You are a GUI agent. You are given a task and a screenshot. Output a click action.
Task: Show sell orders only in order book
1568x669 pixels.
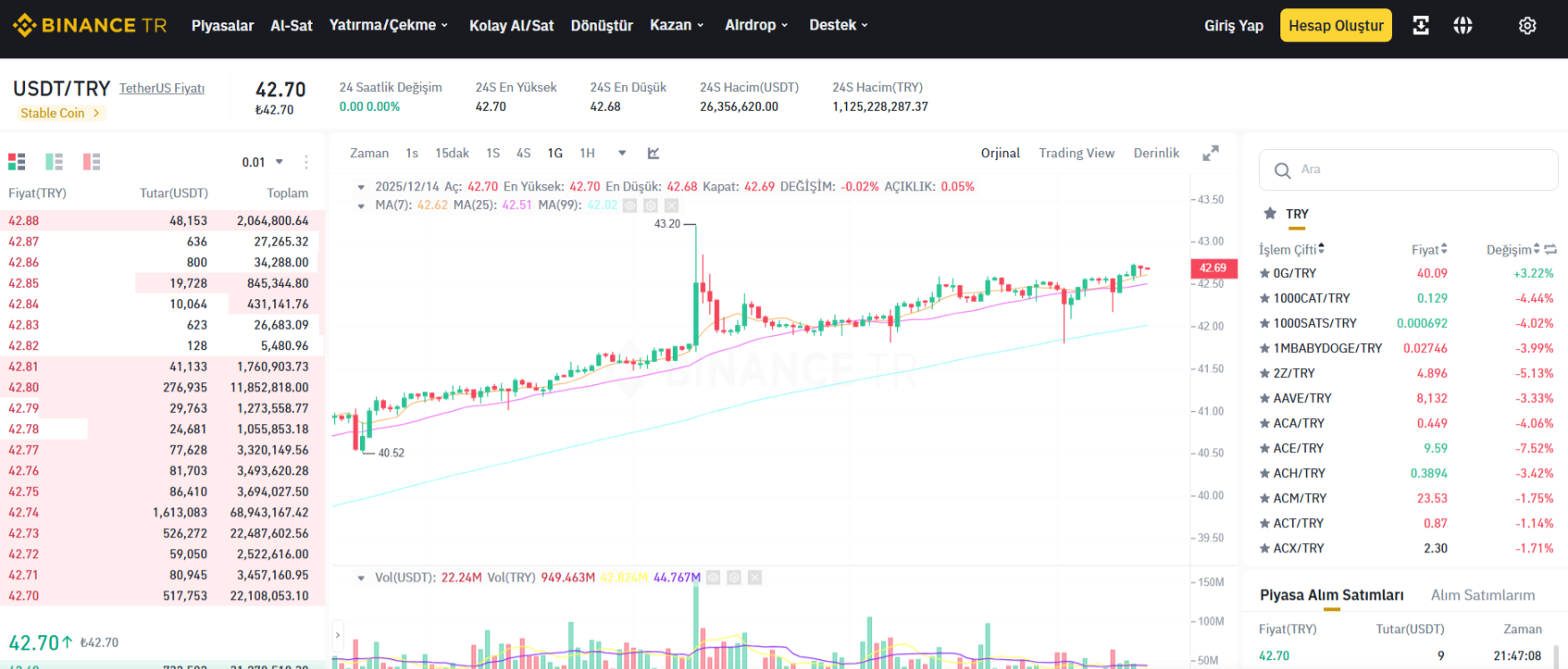click(92, 162)
